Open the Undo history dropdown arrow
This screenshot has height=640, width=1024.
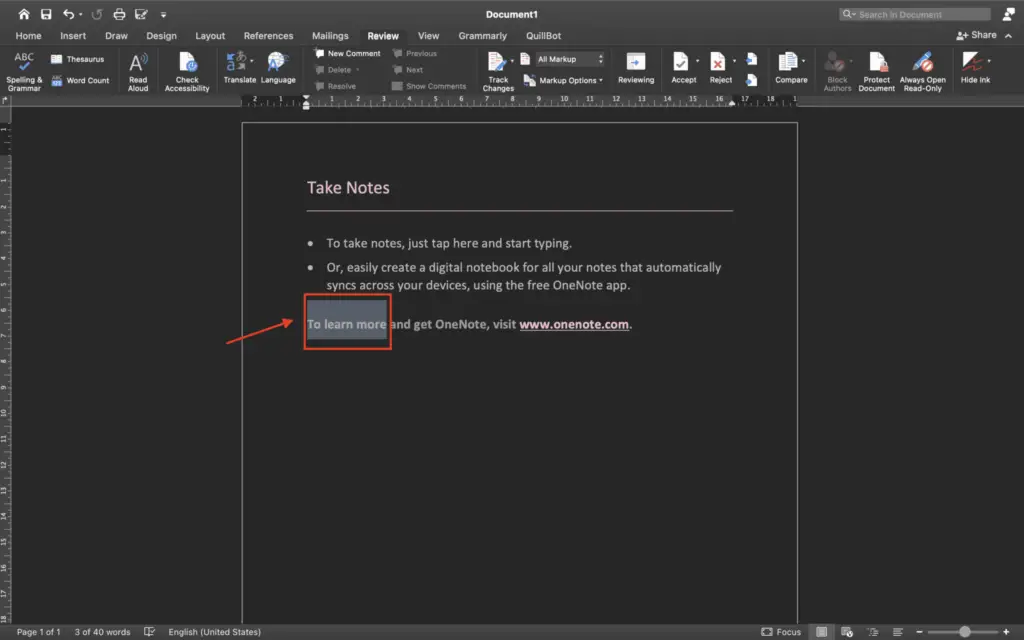click(80, 14)
